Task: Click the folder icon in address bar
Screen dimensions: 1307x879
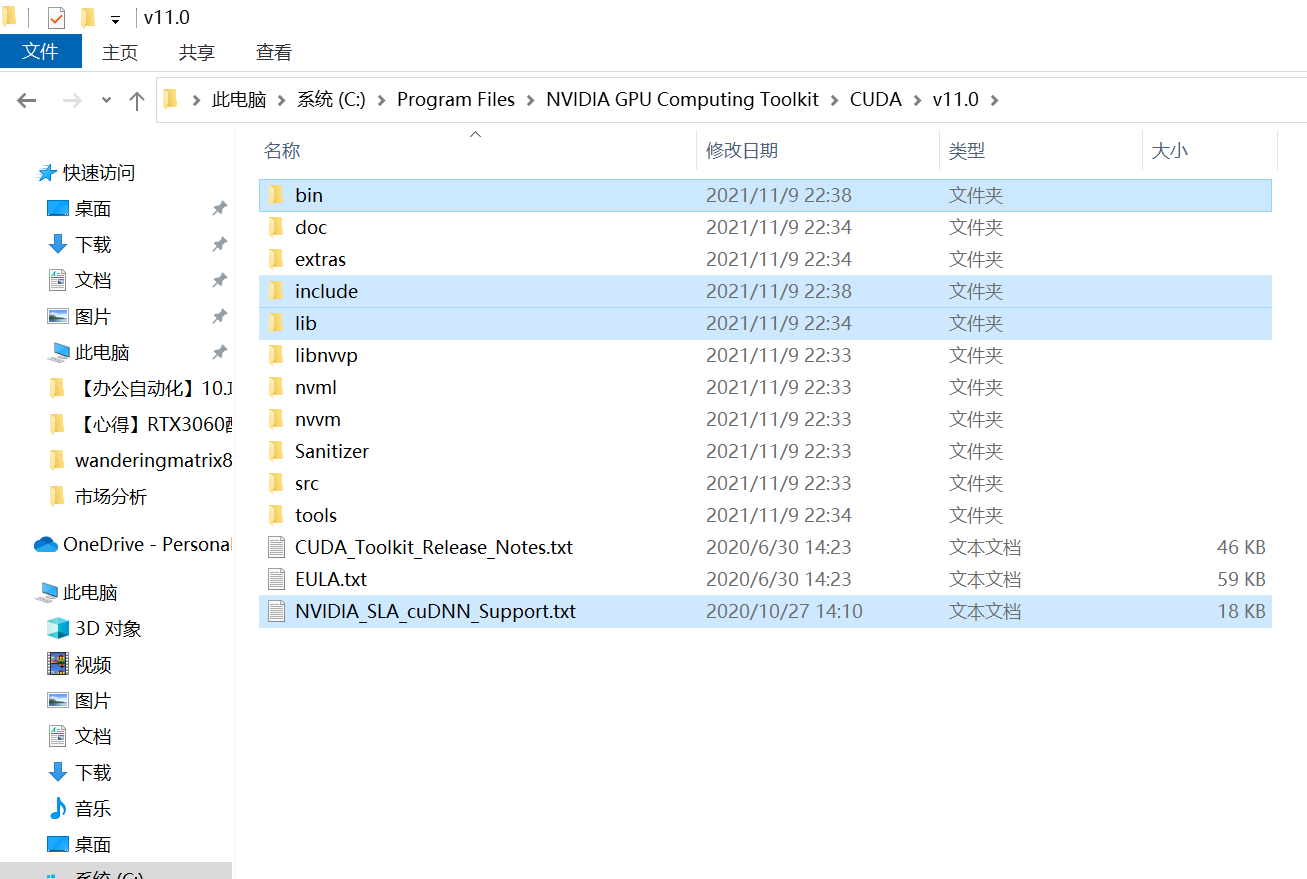Action: [x=171, y=99]
